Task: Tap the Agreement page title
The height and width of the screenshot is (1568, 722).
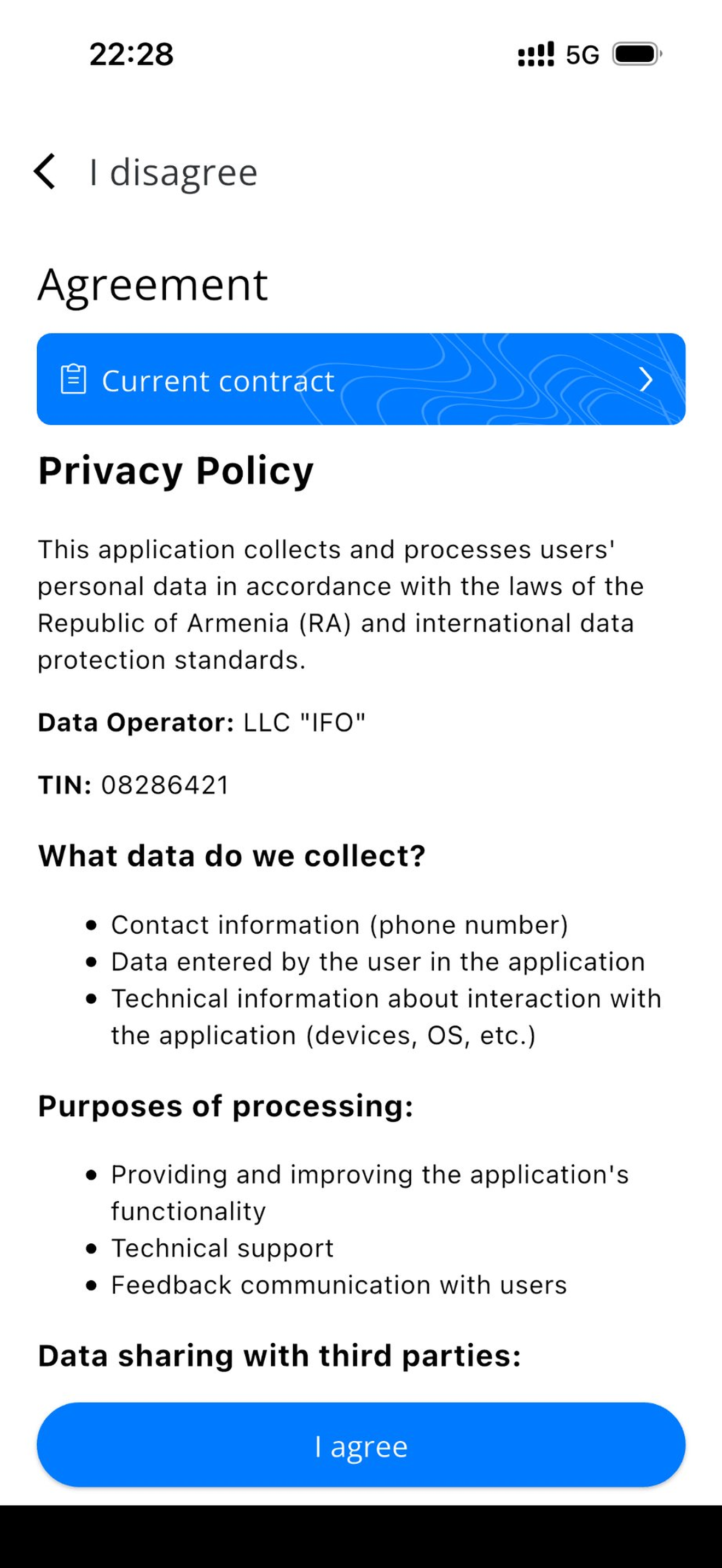Action: pyautogui.click(x=153, y=286)
